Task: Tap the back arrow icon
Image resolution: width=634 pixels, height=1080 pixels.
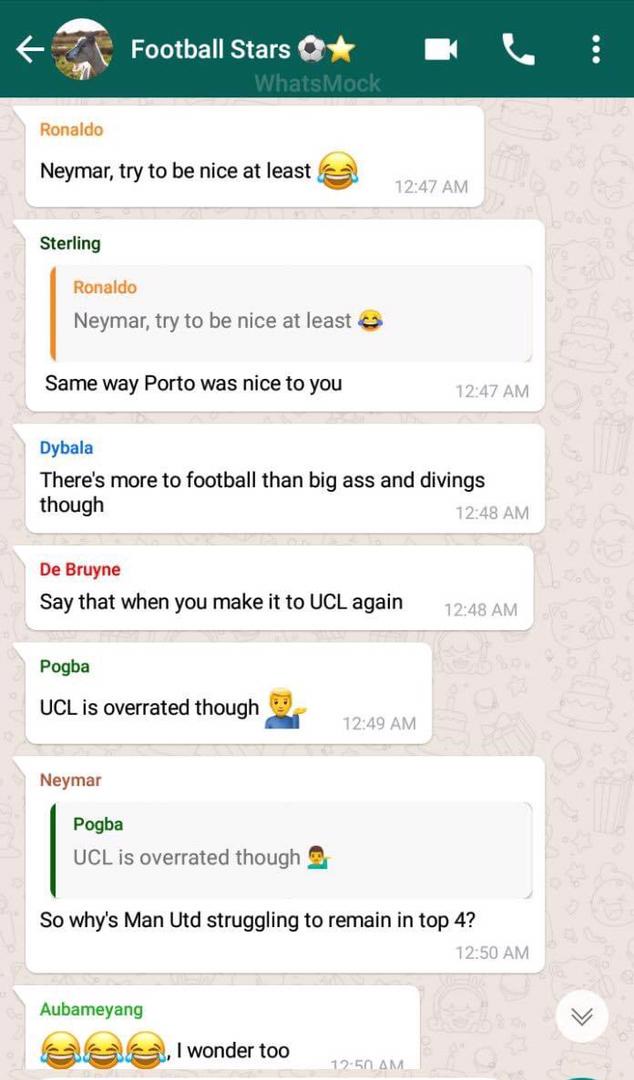Action: click(30, 50)
